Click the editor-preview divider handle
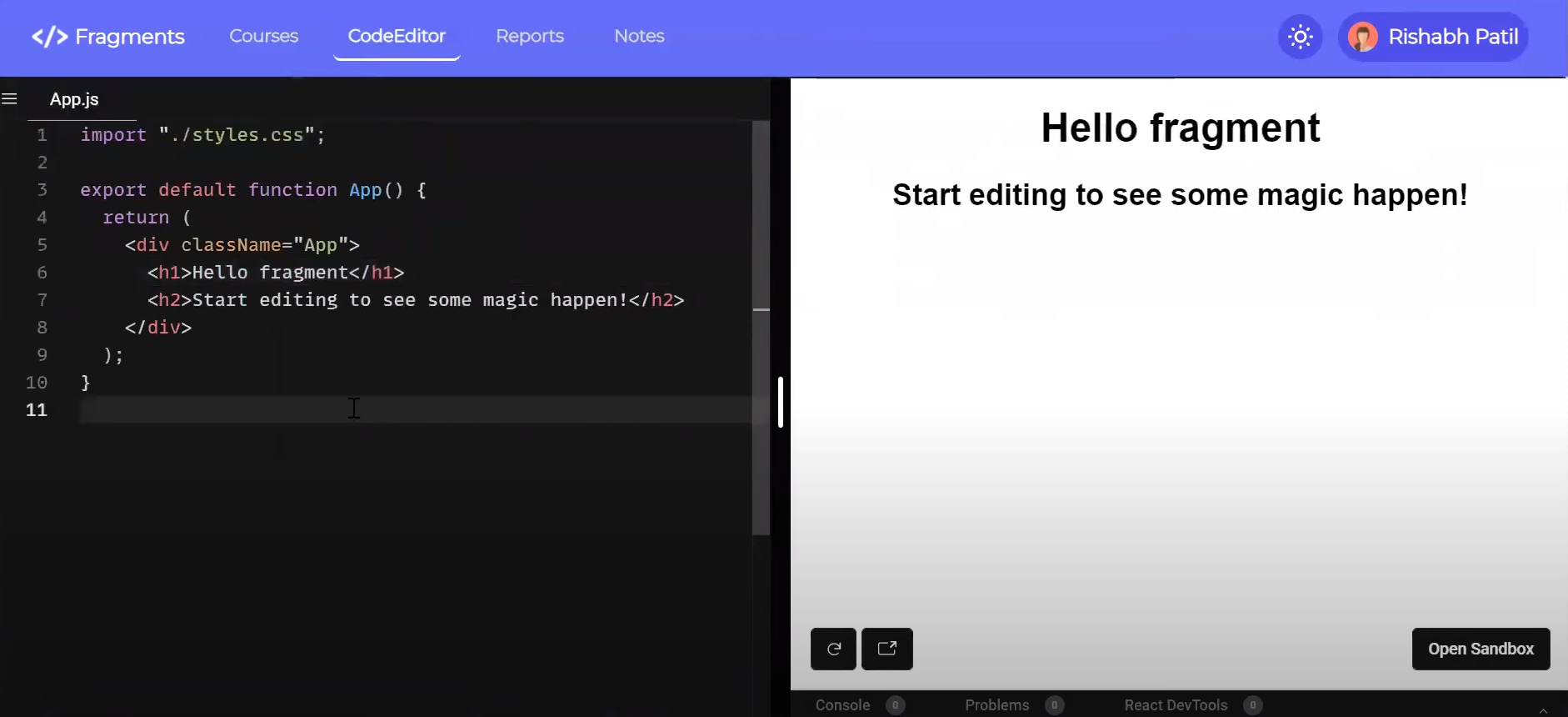Image resolution: width=1568 pixels, height=717 pixels. (x=781, y=402)
